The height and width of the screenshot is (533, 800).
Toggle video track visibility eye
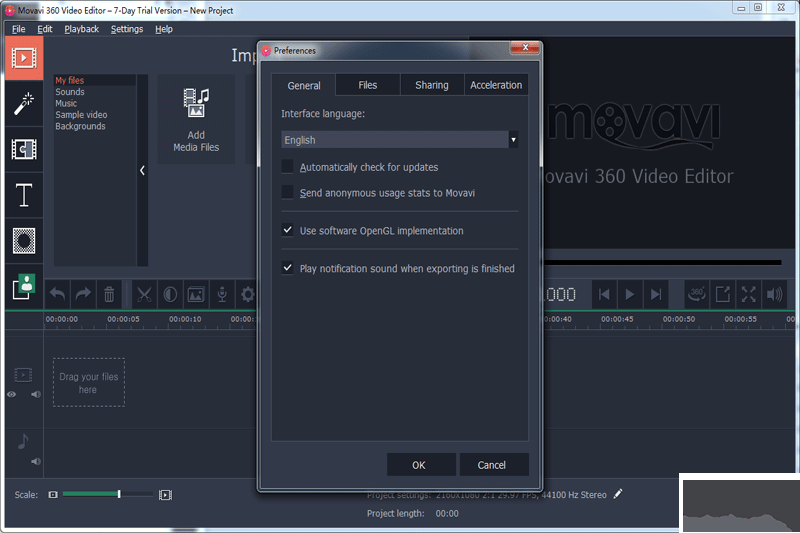click(11, 394)
